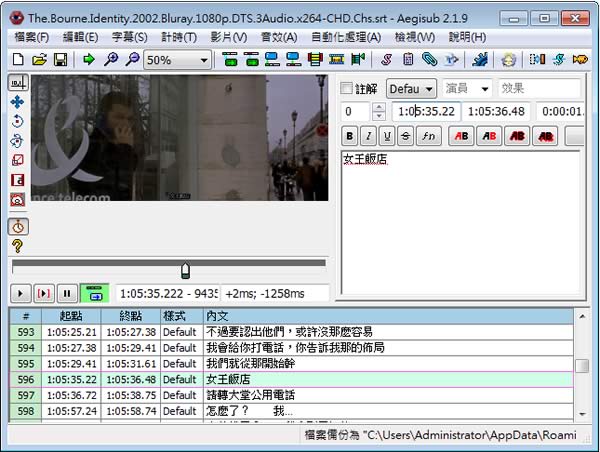Click the video seek bar slider handle

pos(185,271)
